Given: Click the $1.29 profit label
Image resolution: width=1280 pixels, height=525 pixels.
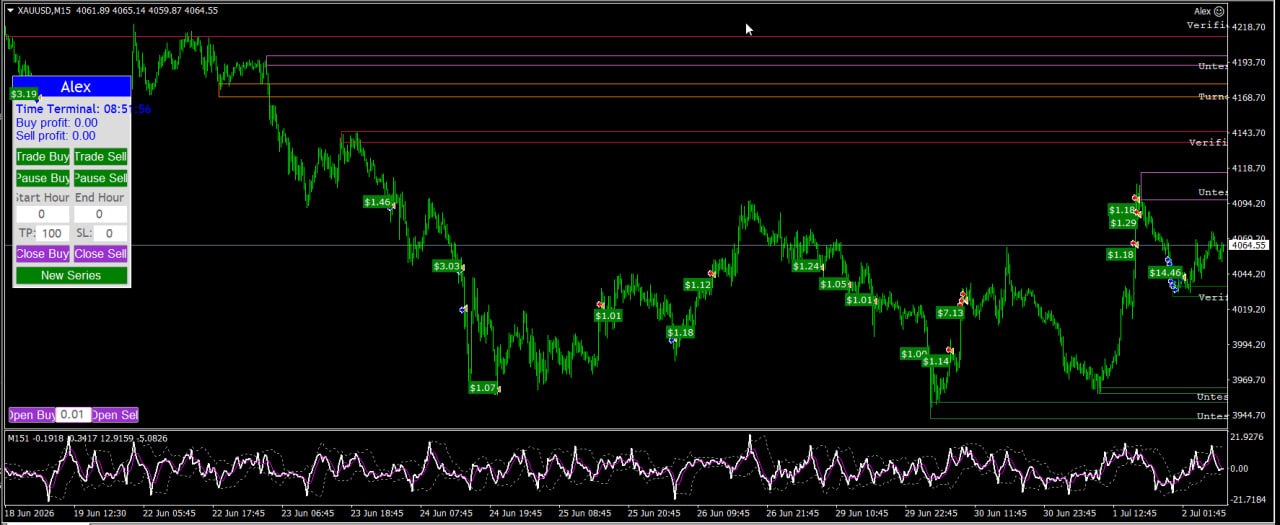Looking at the screenshot, I should [x=1123, y=223].
